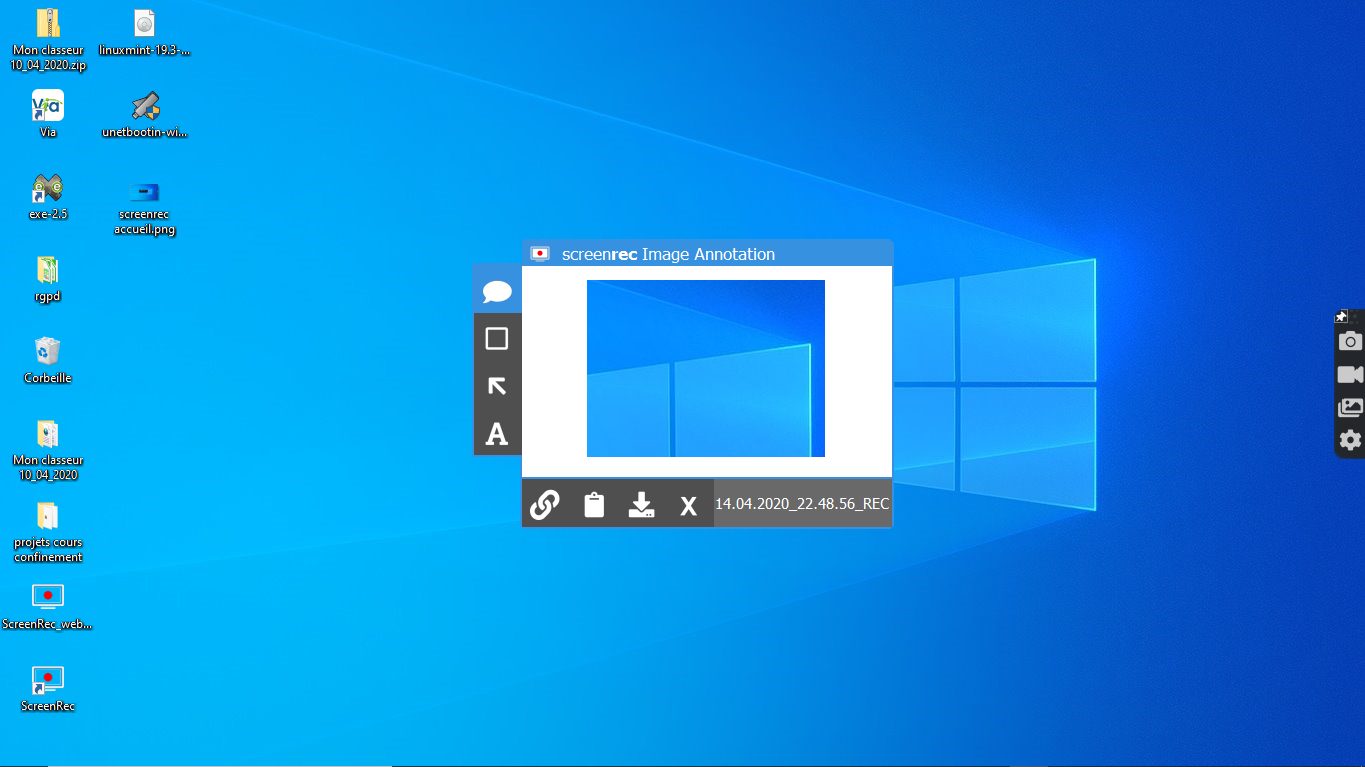1365x767 pixels.
Task: Select the exe-2.5 desktop shortcut
Action: click(x=48, y=196)
